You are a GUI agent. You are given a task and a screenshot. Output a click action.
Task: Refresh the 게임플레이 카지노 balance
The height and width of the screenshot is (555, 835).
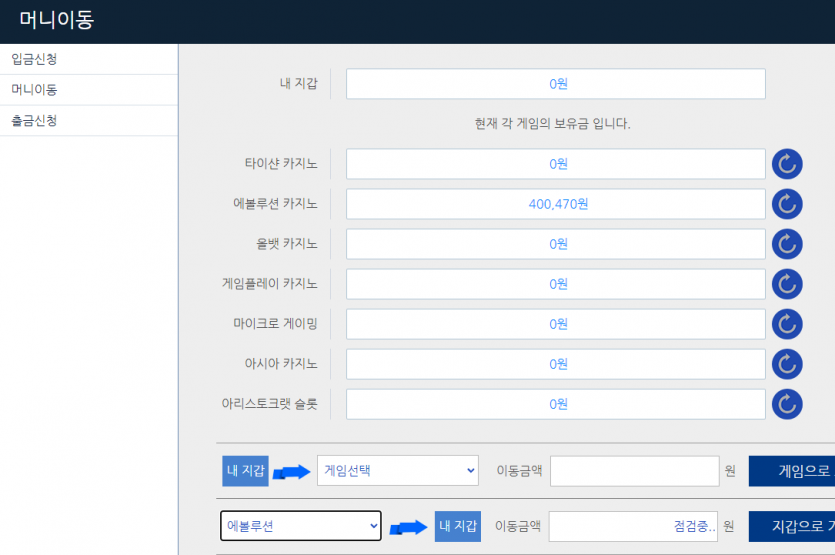point(787,284)
